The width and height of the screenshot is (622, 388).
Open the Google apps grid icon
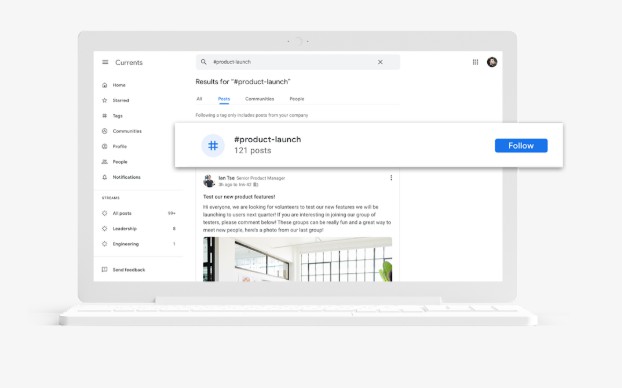[475, 62]
